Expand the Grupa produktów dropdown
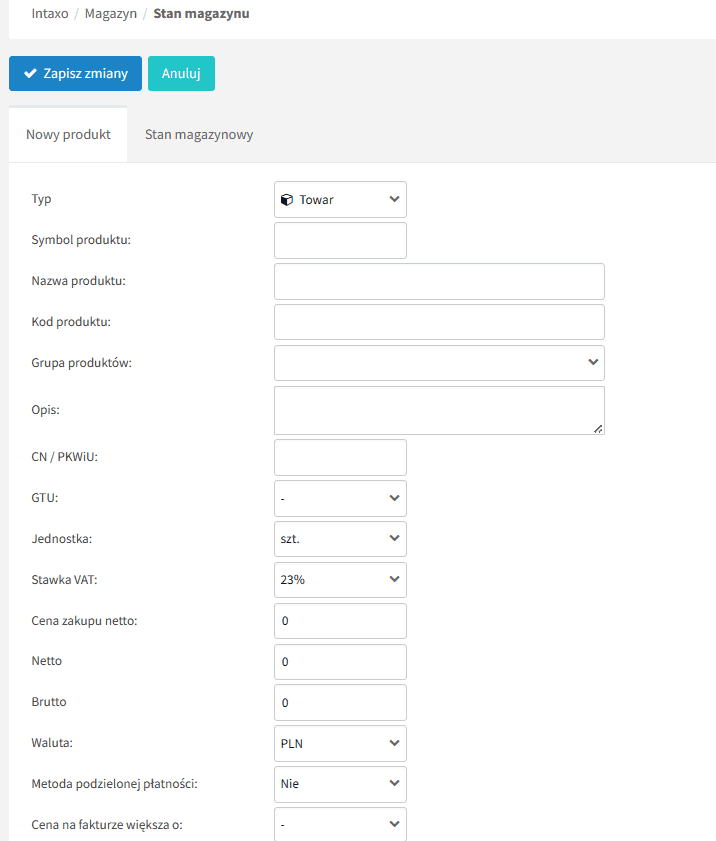716x841 pixels. pyautogui.click(x=439, y=363)
